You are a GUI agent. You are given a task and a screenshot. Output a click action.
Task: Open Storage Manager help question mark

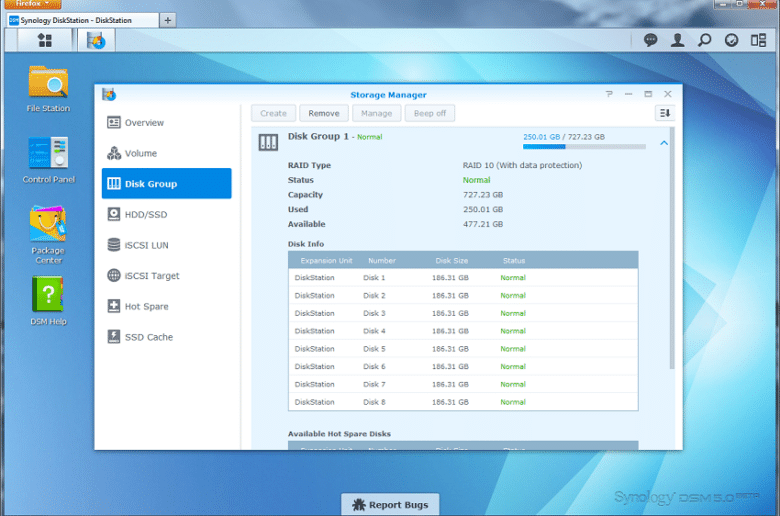609,94
